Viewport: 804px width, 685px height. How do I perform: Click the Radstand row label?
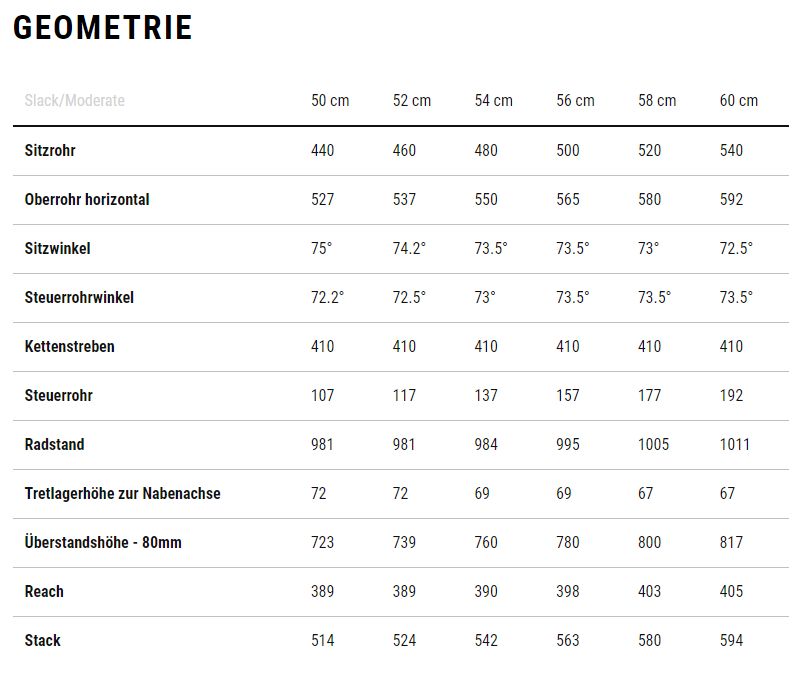coord(55,445)
